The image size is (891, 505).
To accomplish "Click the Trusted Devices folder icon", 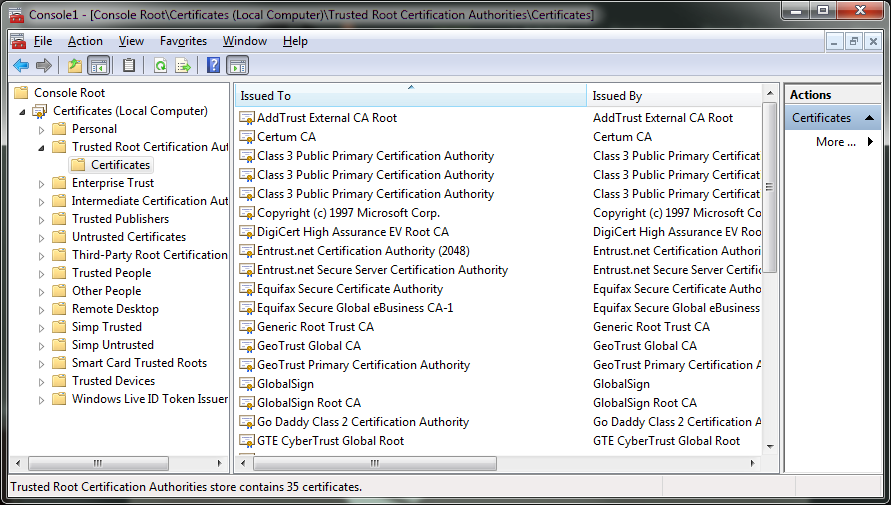I will [59, 381].
